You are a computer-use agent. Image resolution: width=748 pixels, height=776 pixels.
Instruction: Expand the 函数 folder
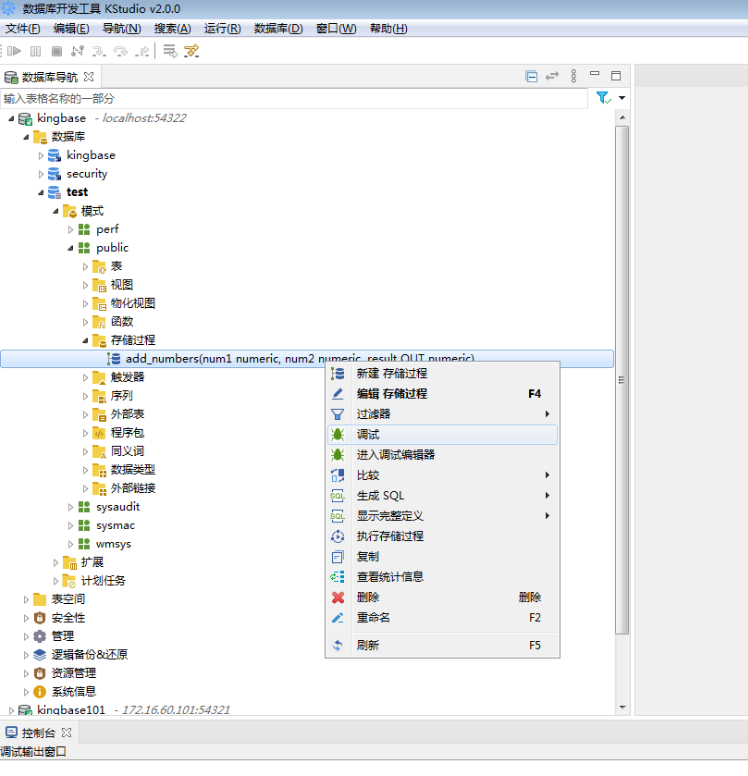click(85, 322)
